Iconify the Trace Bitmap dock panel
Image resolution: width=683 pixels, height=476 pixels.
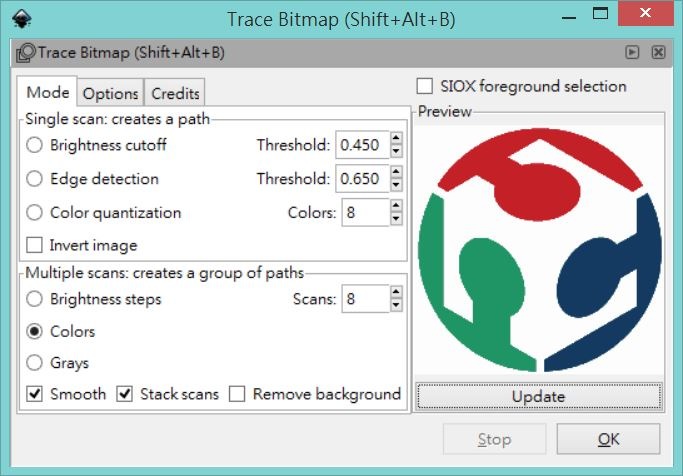632,52
